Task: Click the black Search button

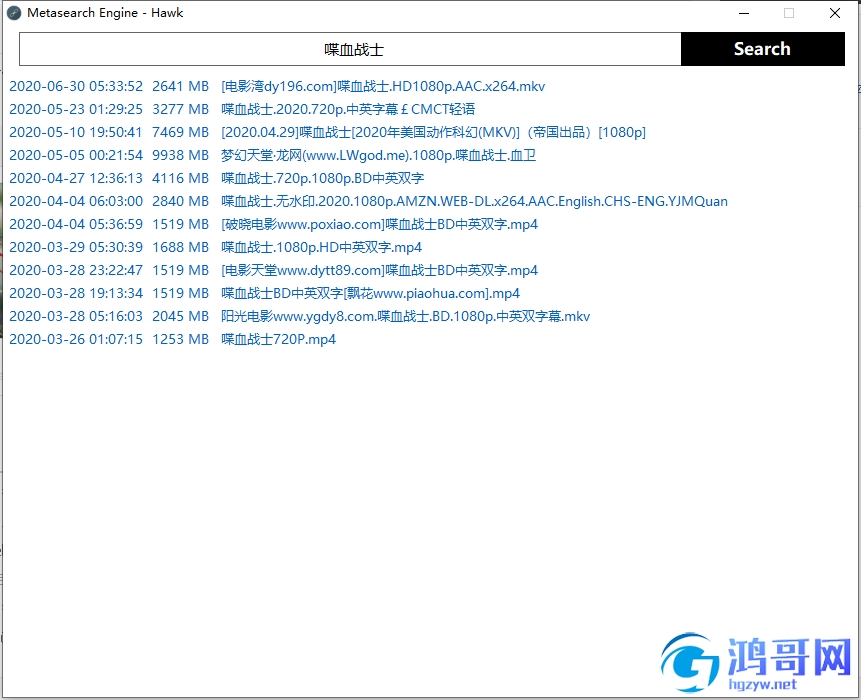Action: (762, 49)
